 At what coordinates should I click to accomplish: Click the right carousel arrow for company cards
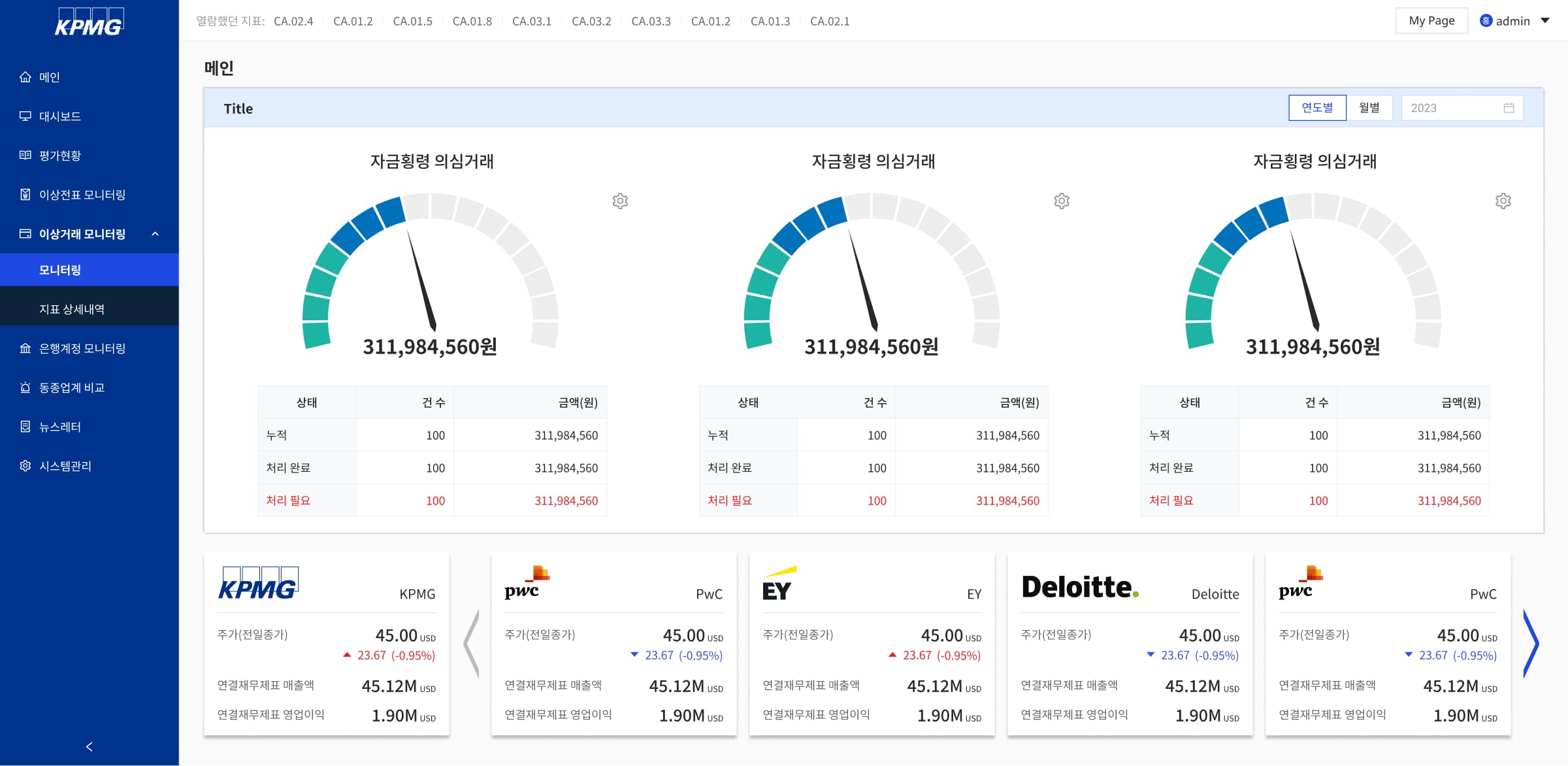1531,644
